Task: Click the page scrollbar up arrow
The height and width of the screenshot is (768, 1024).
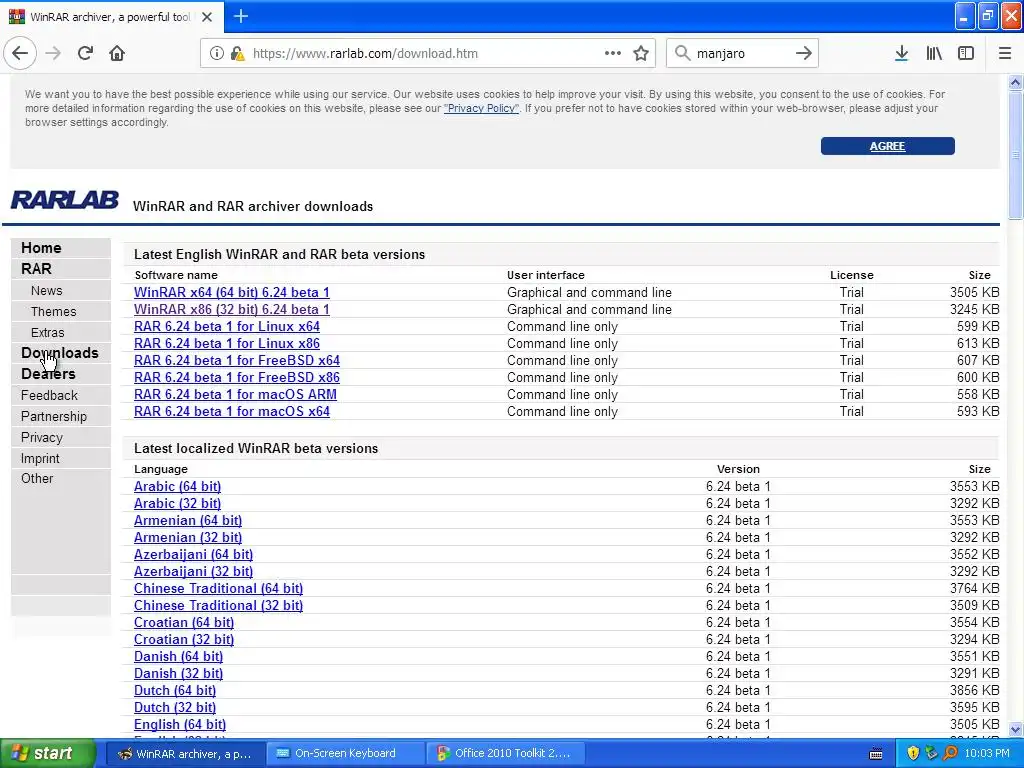Action: [1016, 82]
